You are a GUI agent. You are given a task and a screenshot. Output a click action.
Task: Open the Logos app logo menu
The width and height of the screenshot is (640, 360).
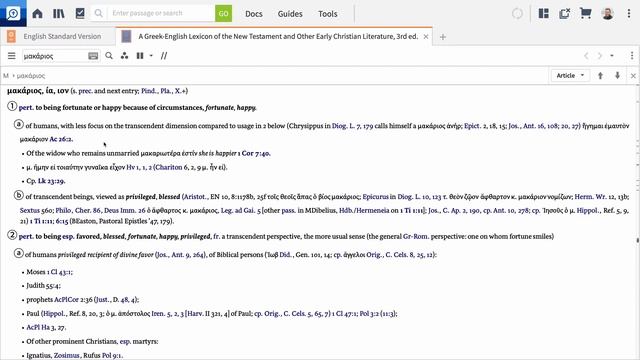pos(13,13)
